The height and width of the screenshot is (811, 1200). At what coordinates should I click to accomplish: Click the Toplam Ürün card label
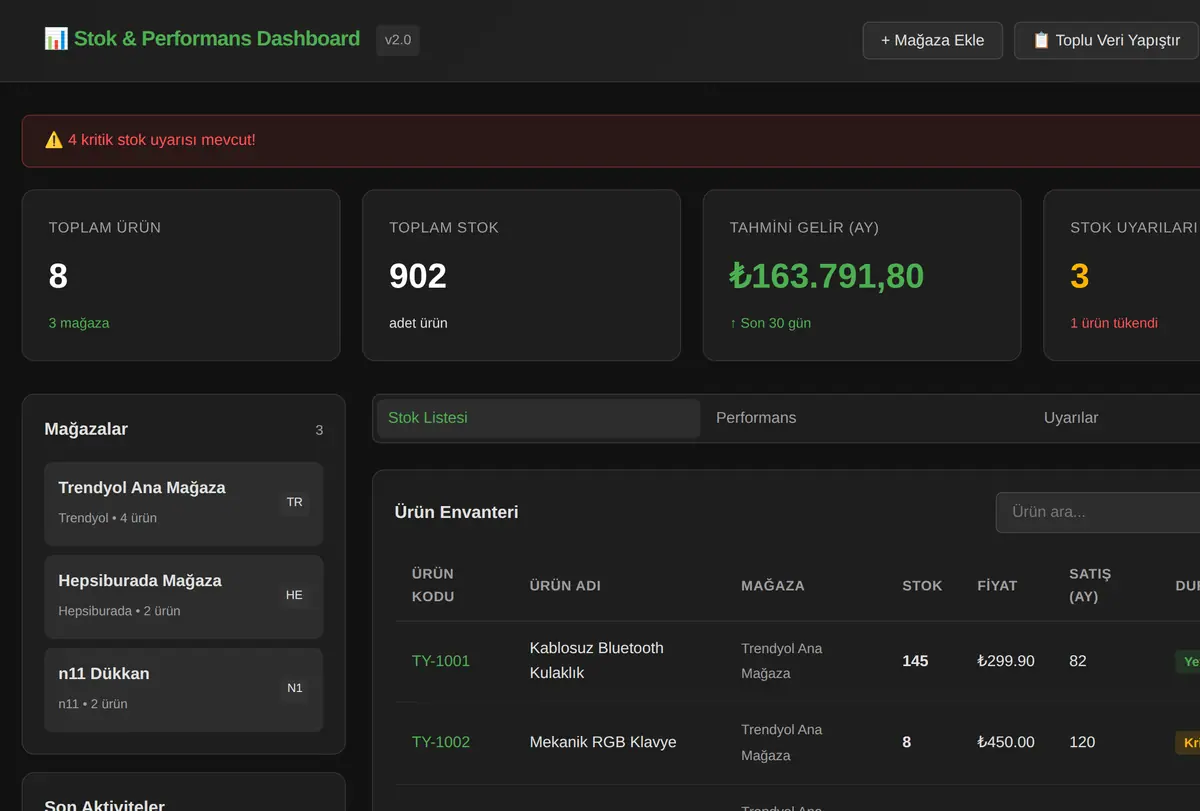[x=105, y=228]
